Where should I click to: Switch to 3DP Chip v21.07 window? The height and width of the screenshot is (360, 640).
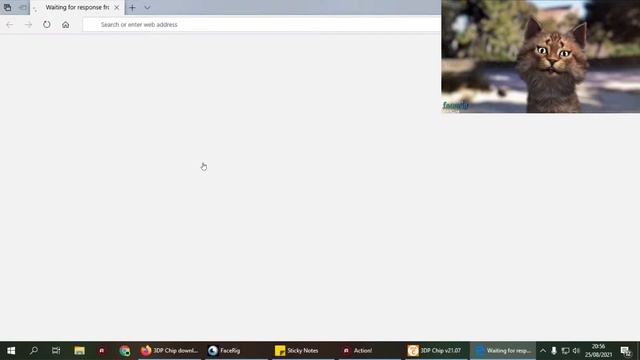(436, 351)
